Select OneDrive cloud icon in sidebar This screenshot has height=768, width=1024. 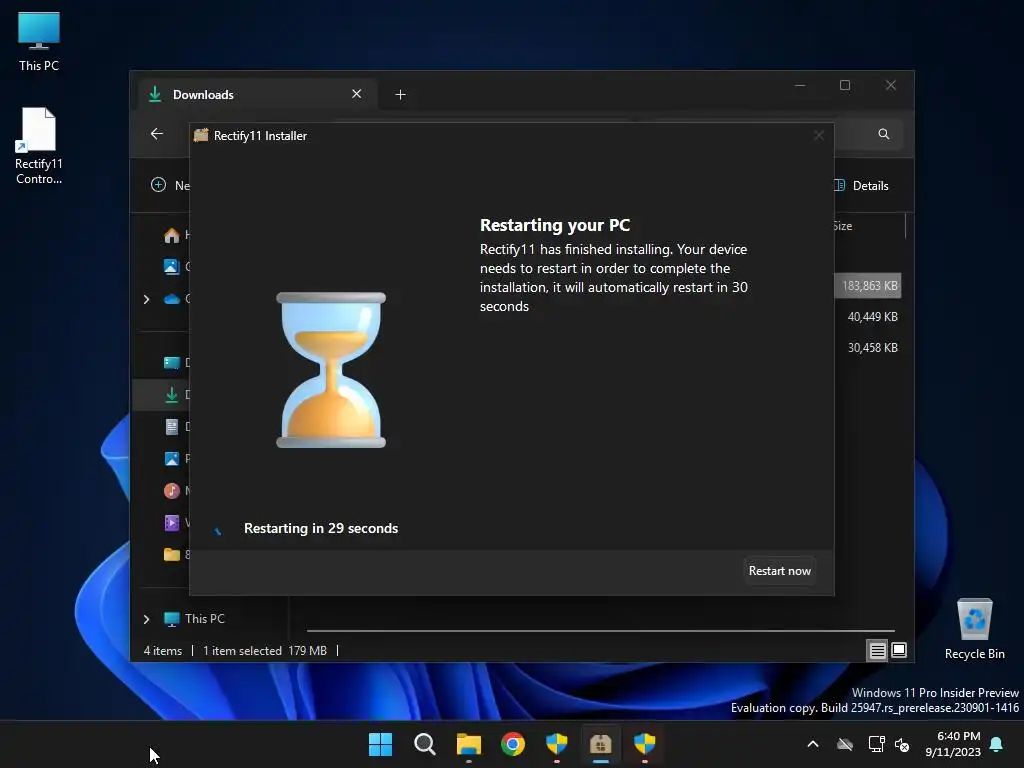coord(172,299)
